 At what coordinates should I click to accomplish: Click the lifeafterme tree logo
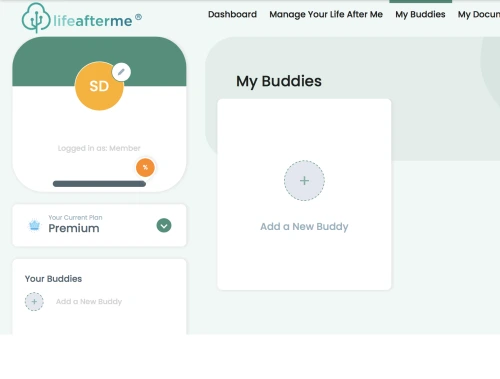(36, 18)
